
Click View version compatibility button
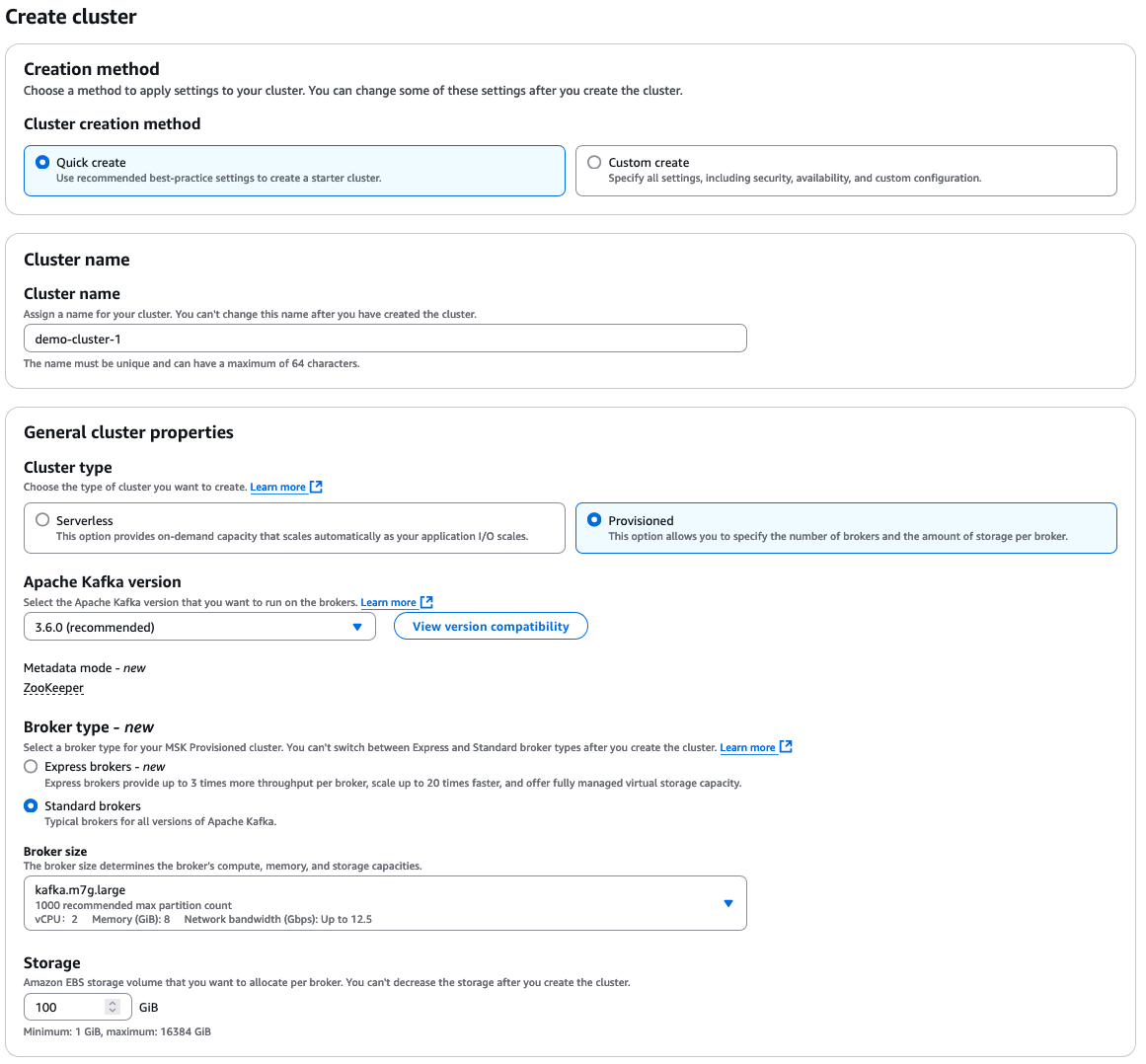tap(491, 627)
